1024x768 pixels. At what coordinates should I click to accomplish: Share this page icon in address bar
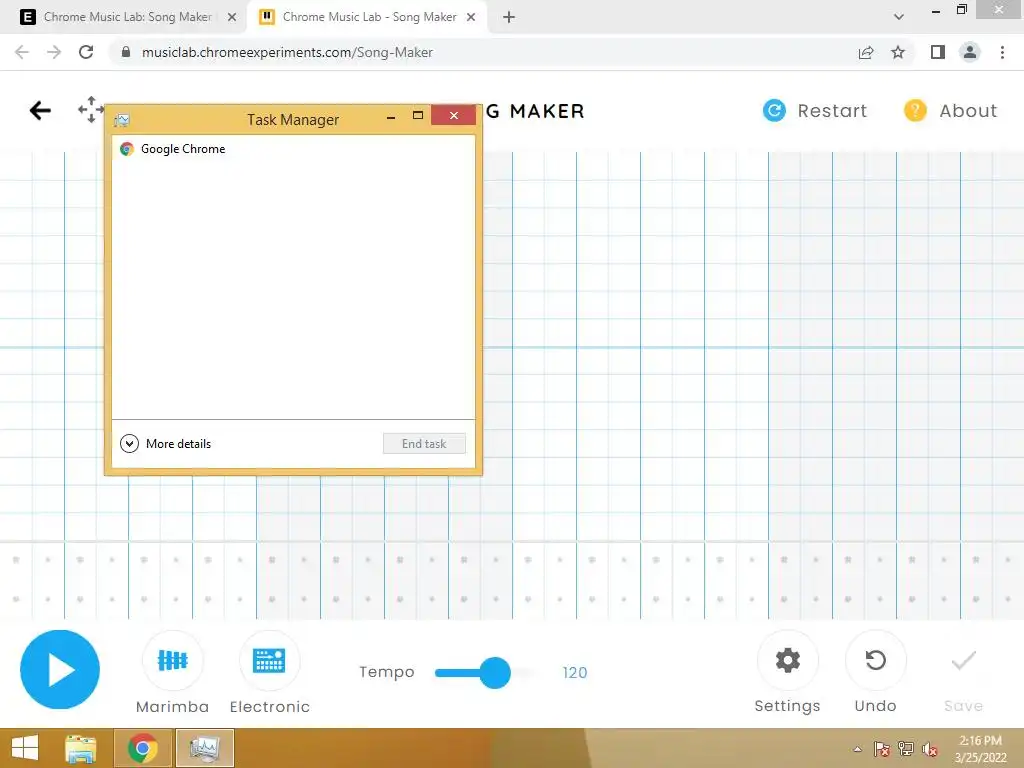point(866,52)
